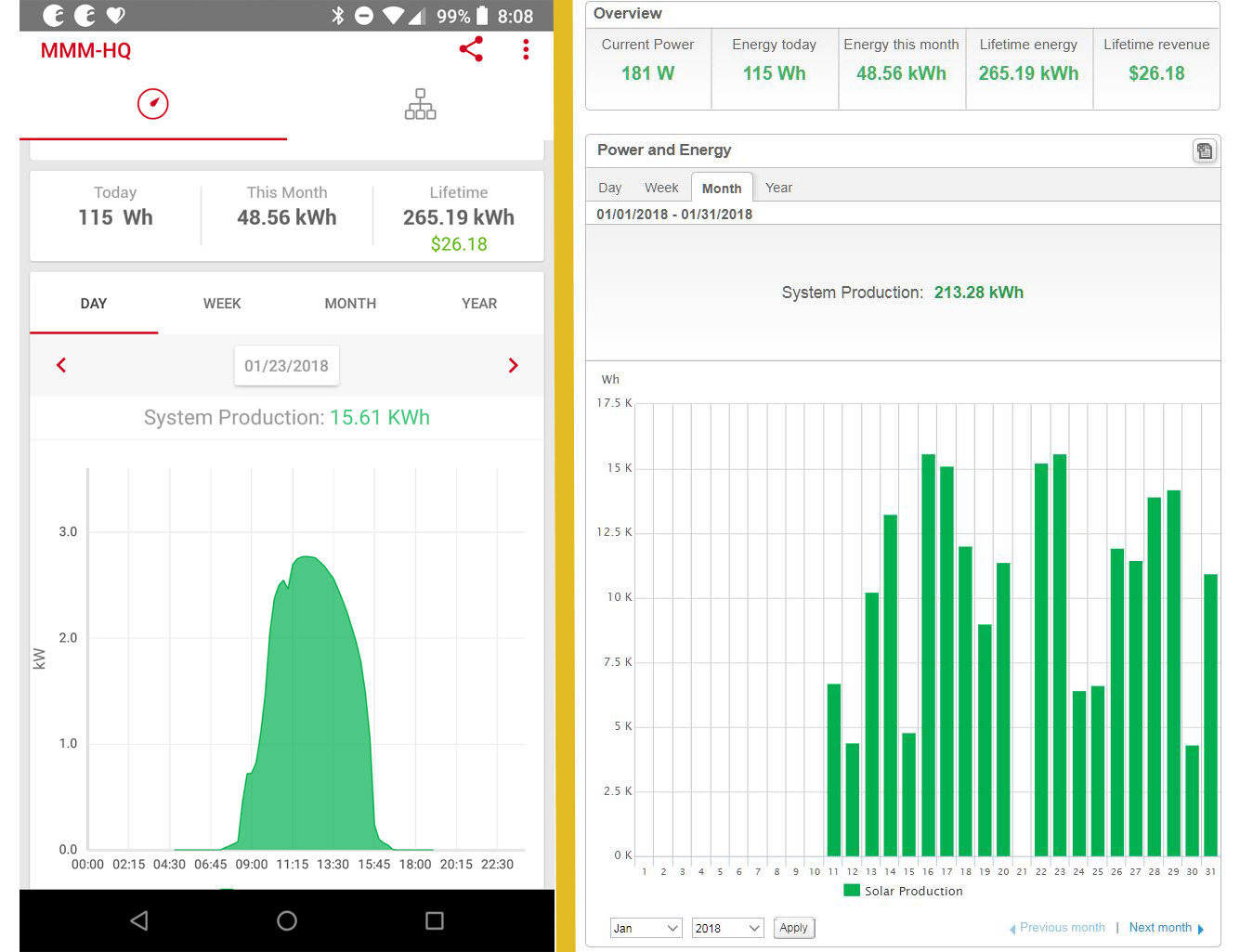Click the Next month link
This screenshot has height=952, width=1240.
1160,928
